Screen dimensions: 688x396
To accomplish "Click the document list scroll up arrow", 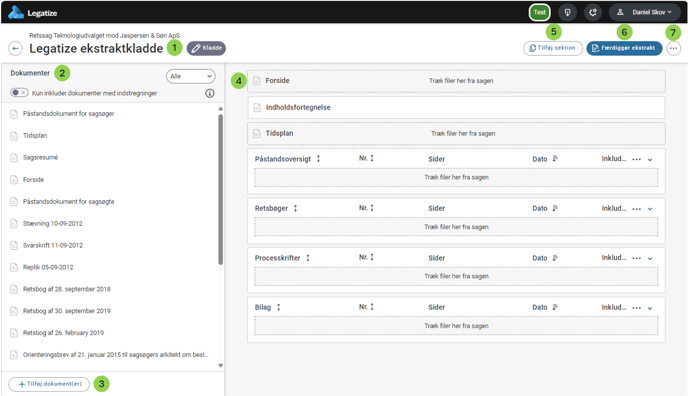I will pos(220,108).
